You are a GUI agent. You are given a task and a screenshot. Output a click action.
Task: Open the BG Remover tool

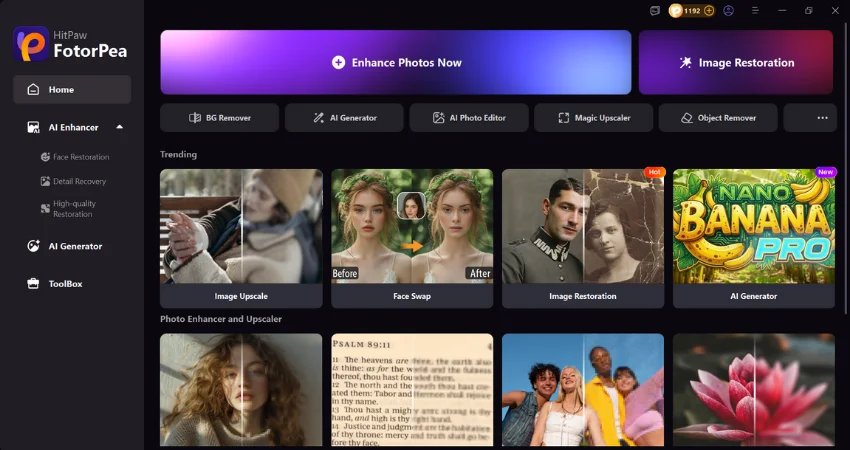point(220,118)
